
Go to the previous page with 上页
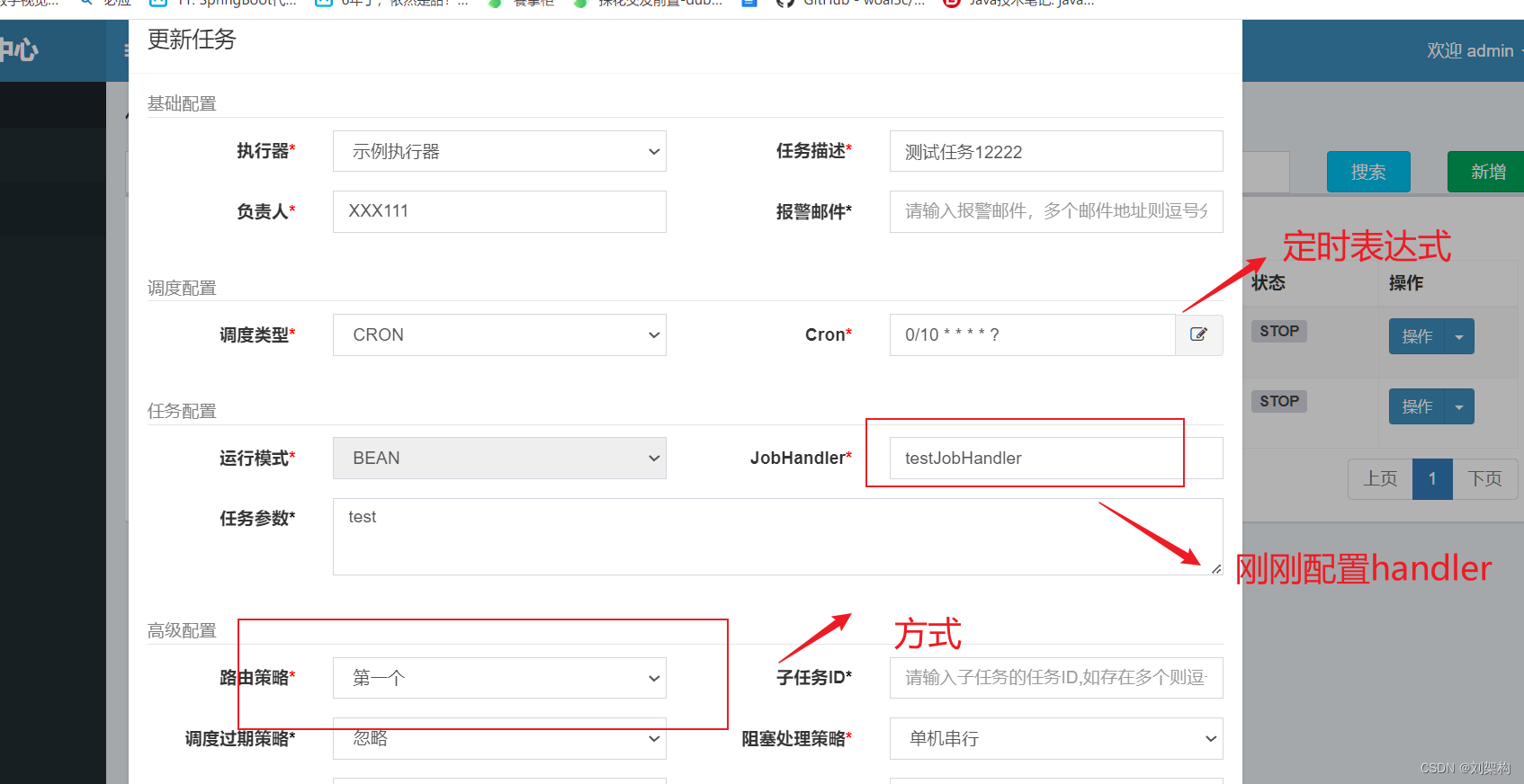tap(1380, 479)
